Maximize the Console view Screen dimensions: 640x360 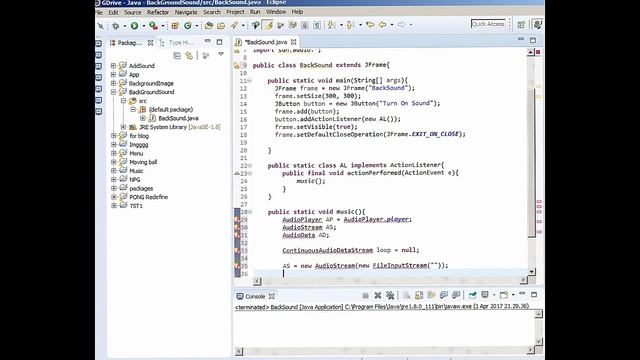(533, 294)
